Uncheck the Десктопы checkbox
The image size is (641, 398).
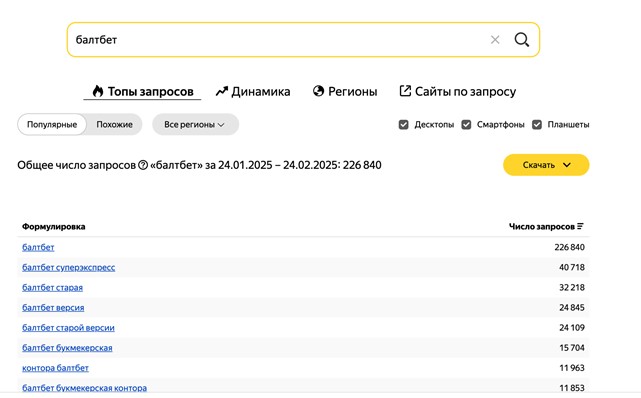(403, 125)
